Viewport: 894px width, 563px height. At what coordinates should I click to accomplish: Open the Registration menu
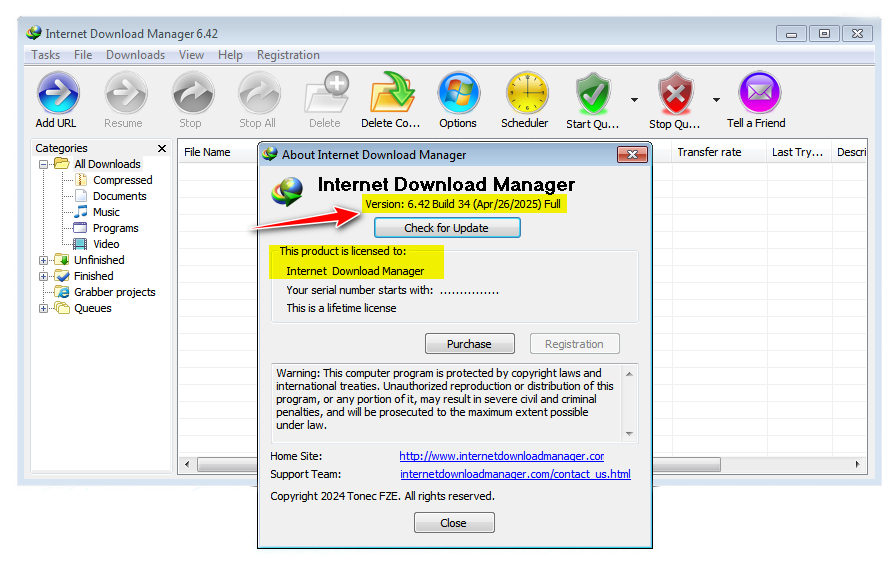288,55
